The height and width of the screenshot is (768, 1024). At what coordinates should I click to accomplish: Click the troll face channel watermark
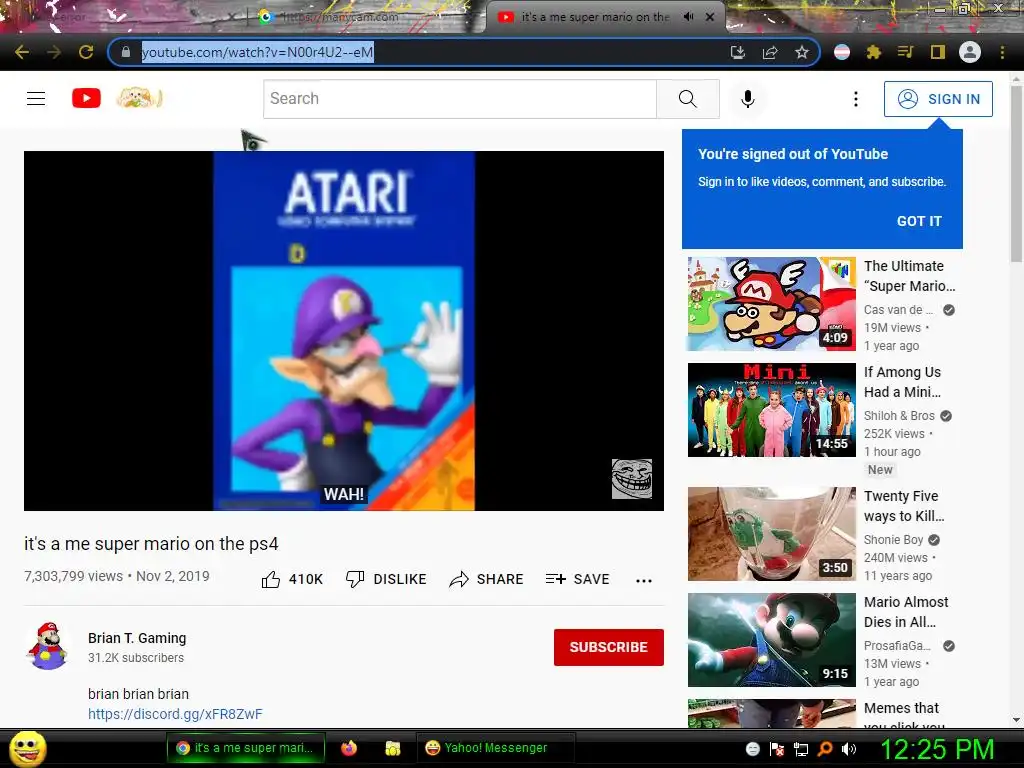click(x=632, y=479)
